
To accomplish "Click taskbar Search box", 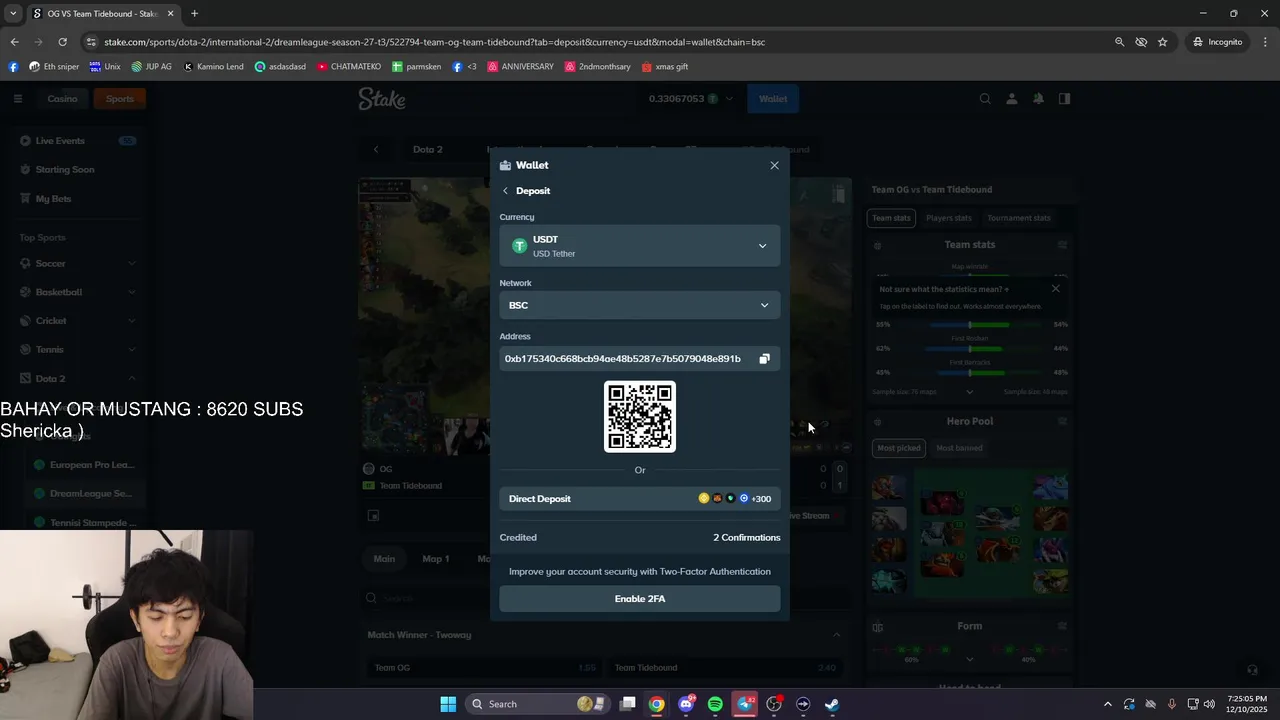I will 536,704.
